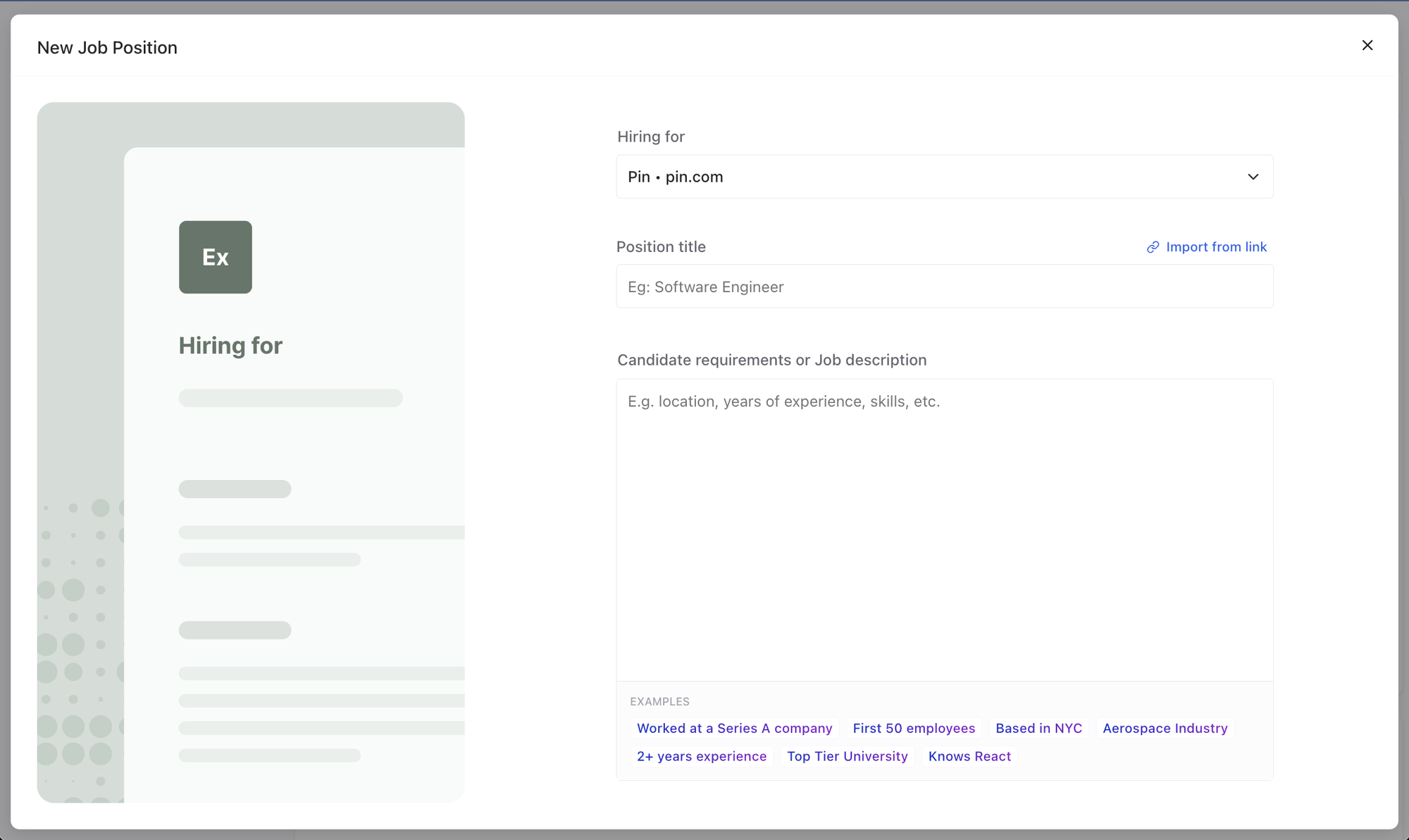Add the Worked at a Series A company example
The width and height of the screenshot is (1409, 840).
point(734,728)
